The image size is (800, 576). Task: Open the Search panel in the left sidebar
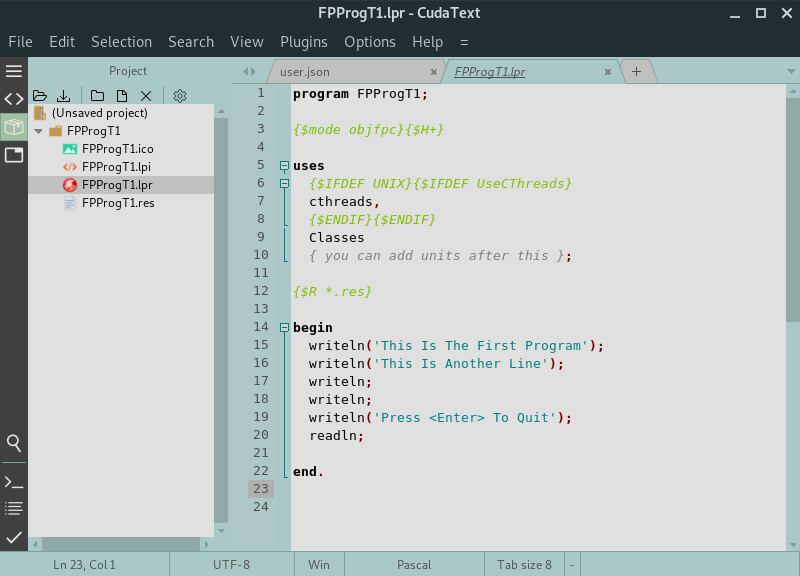point(13,443)
